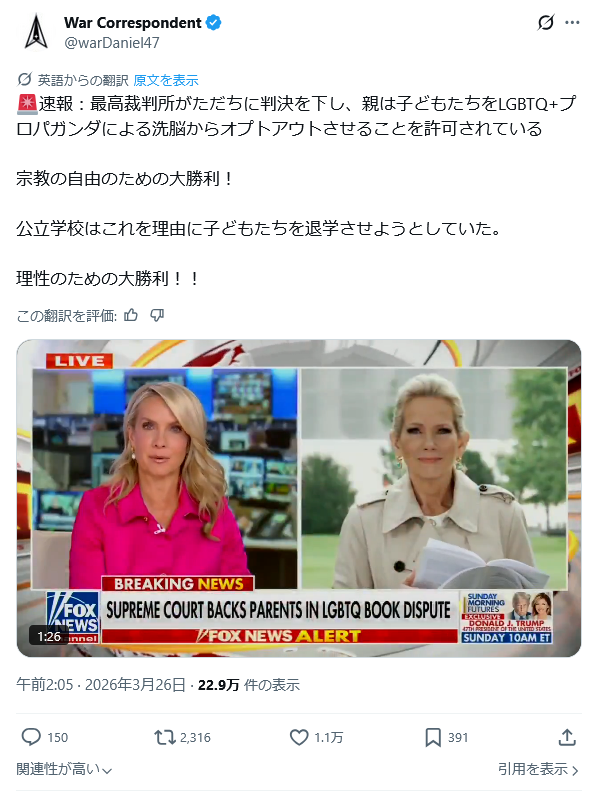Click the Grok translation icon beside 英語からの翻訳
This screenshot has width=598, height=791.
point(24,80)
